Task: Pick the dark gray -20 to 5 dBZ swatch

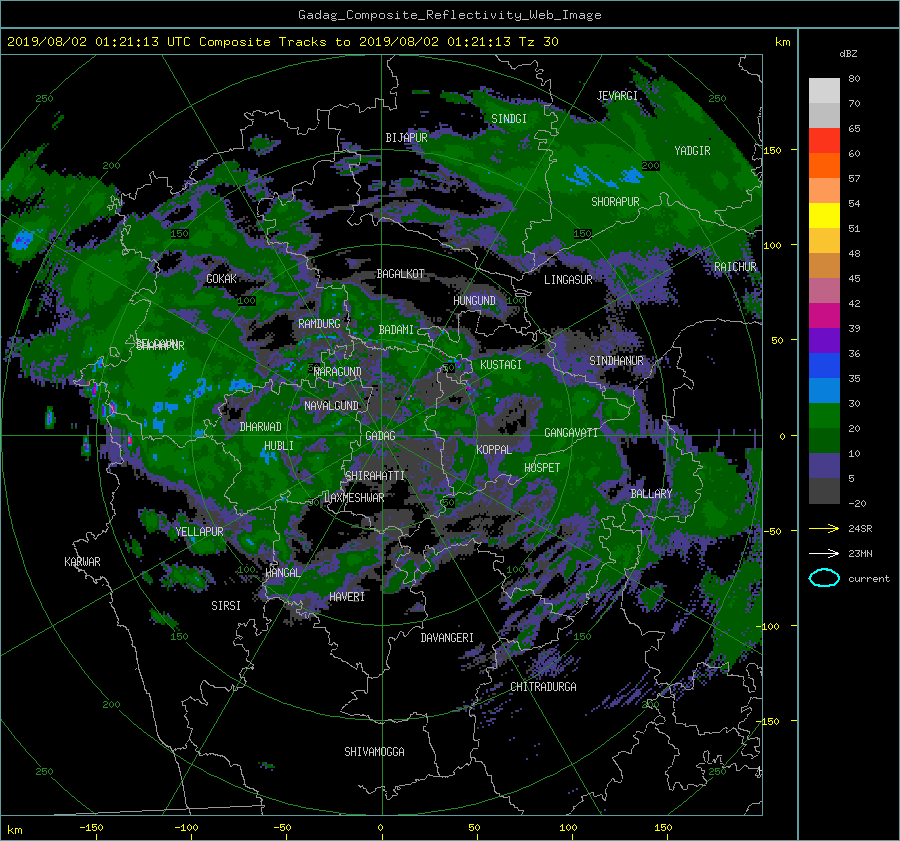Action: point(824,490)
